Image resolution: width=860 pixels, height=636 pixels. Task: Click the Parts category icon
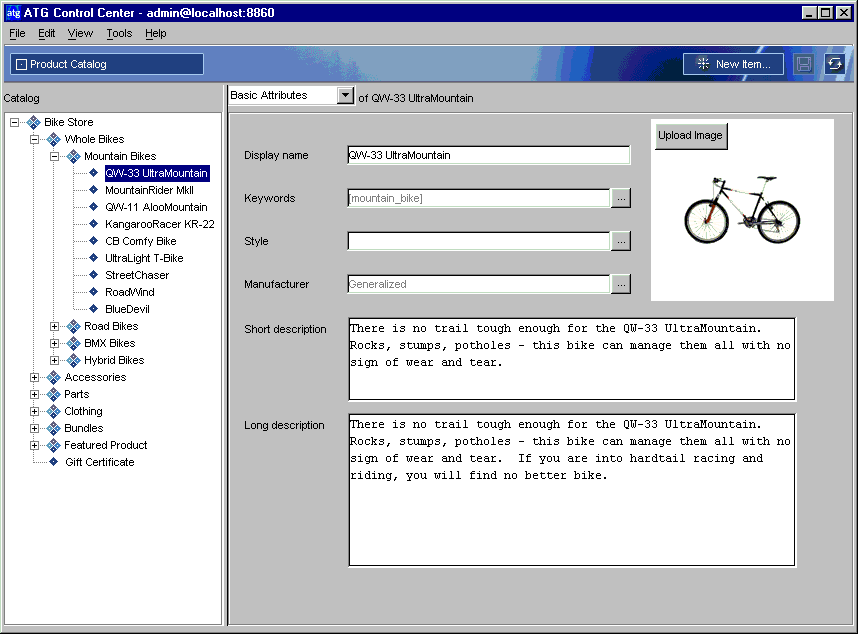pos(54,394)
